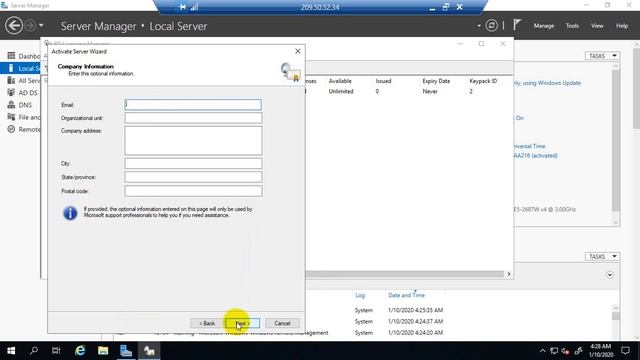This screenshot has height=360, width=640.
Task: Click the Back button in wizard
Action: point(207,323)
